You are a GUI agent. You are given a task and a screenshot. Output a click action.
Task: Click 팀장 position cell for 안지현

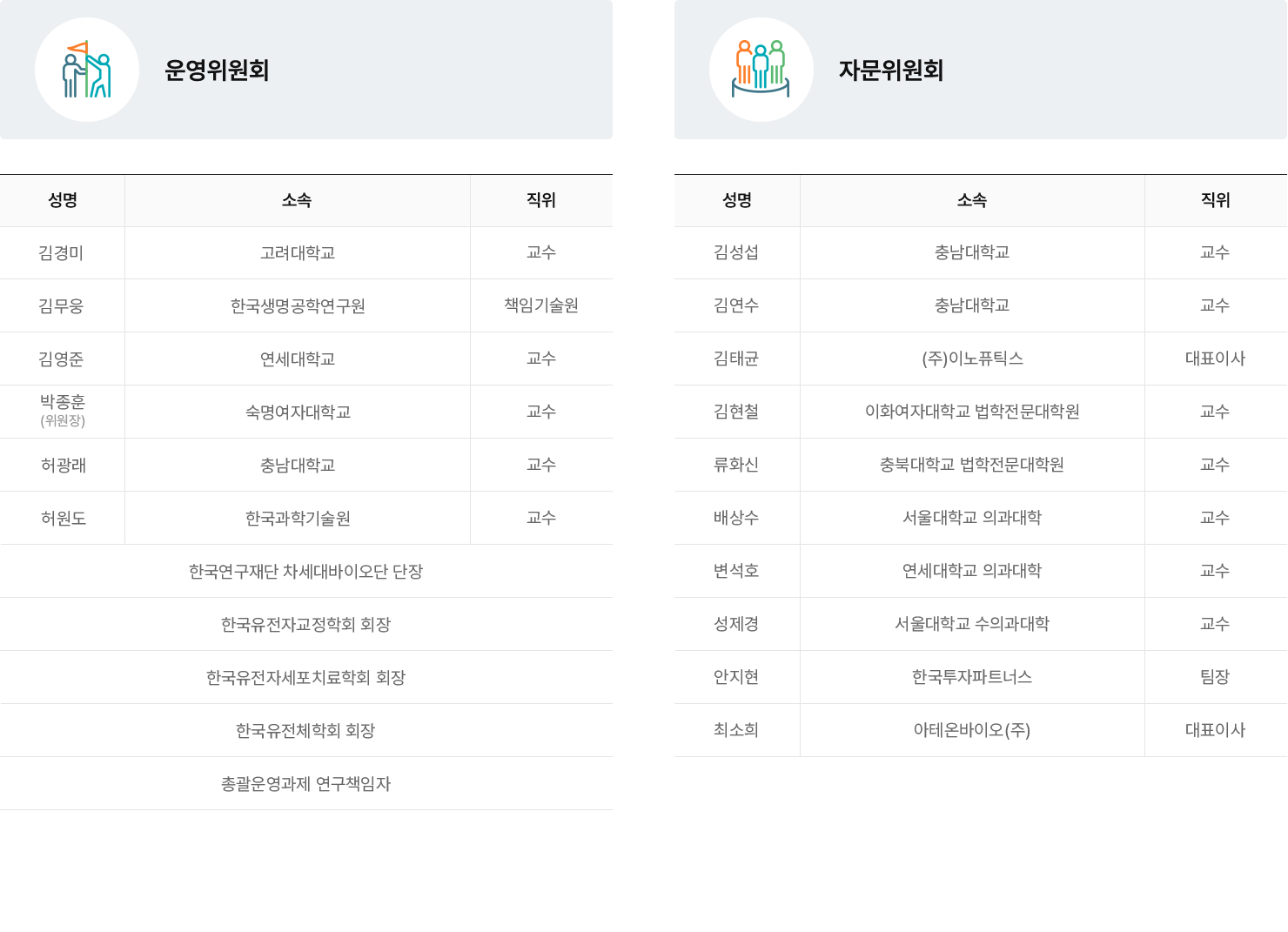pyautogui.click(x=1215, y=677)
